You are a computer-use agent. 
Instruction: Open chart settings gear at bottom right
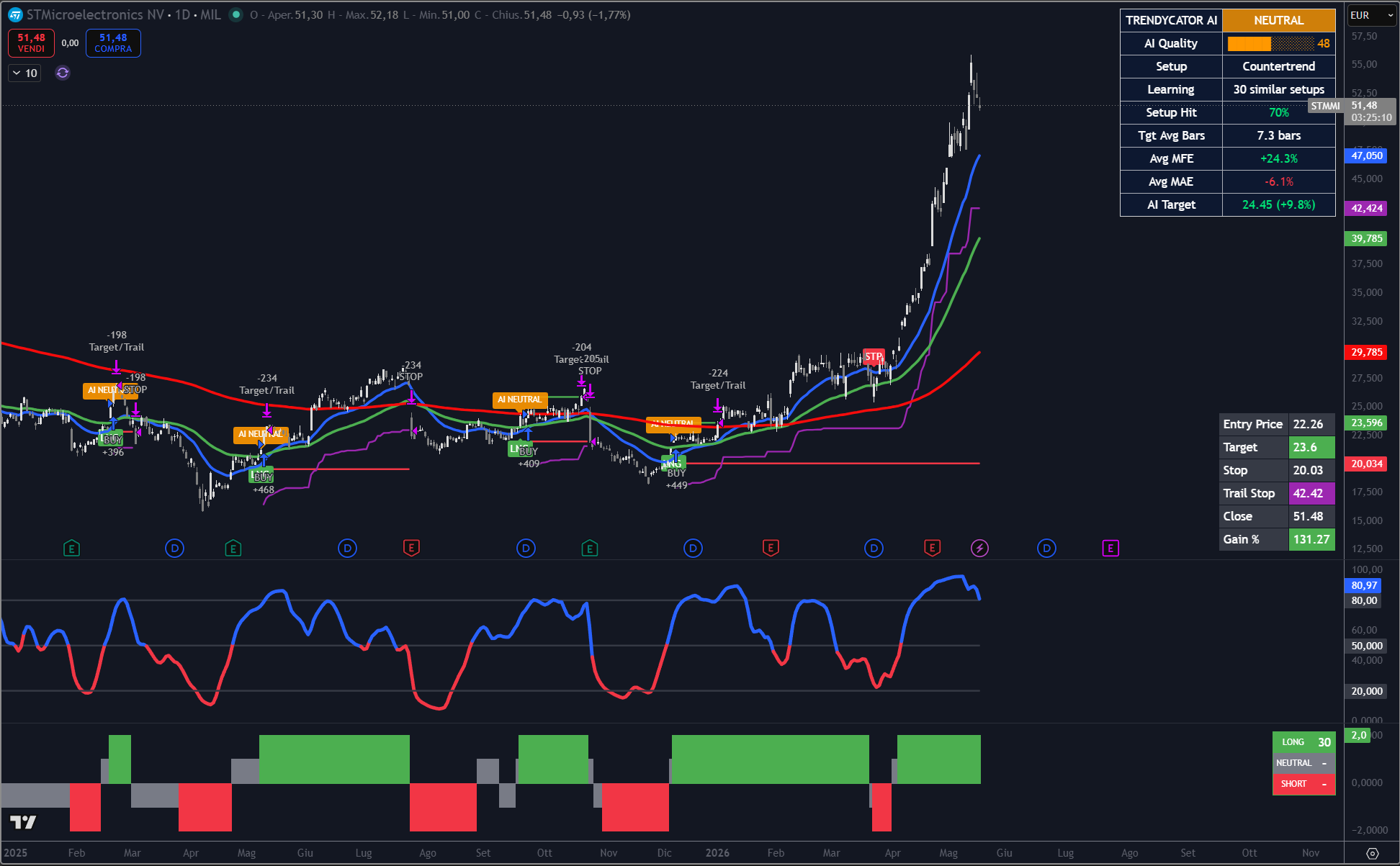coord(1372,853)
